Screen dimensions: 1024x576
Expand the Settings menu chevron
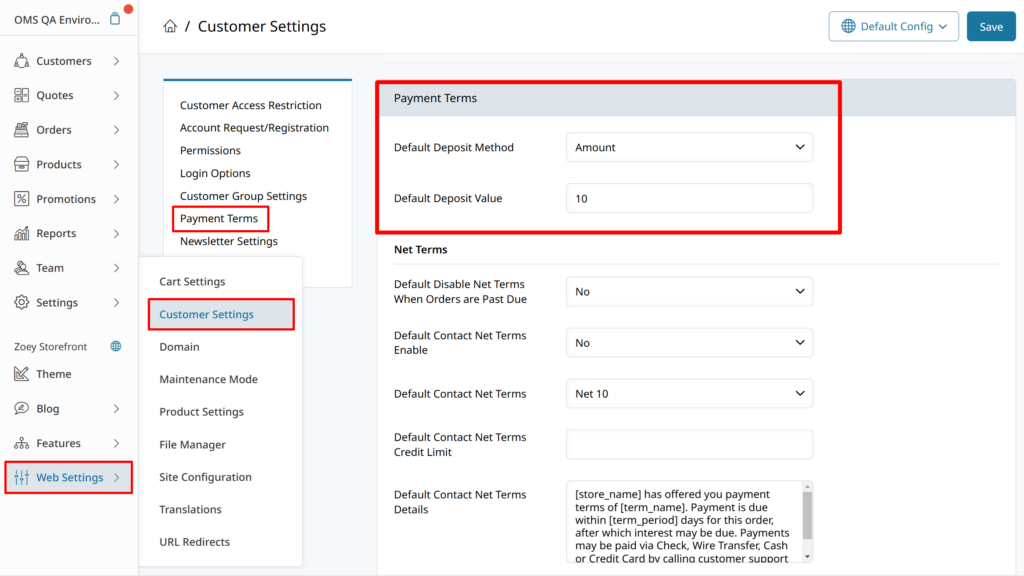click(116, 302)
